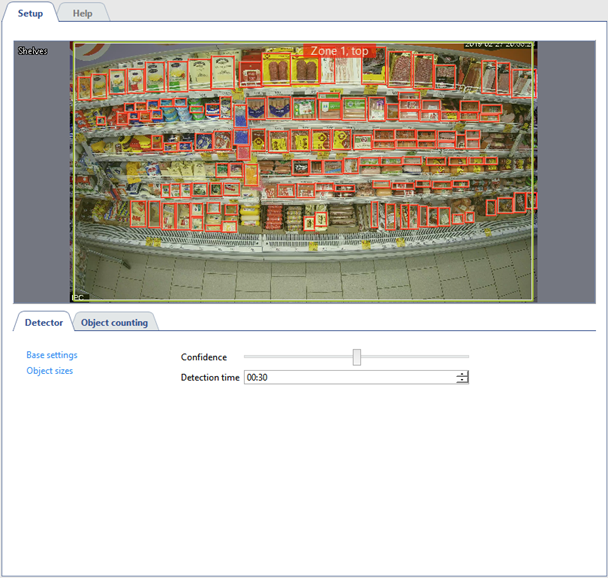Click the Confidence slider track right end
The width and height of the screenshot is (608, 578).
(x=465, y=357)
